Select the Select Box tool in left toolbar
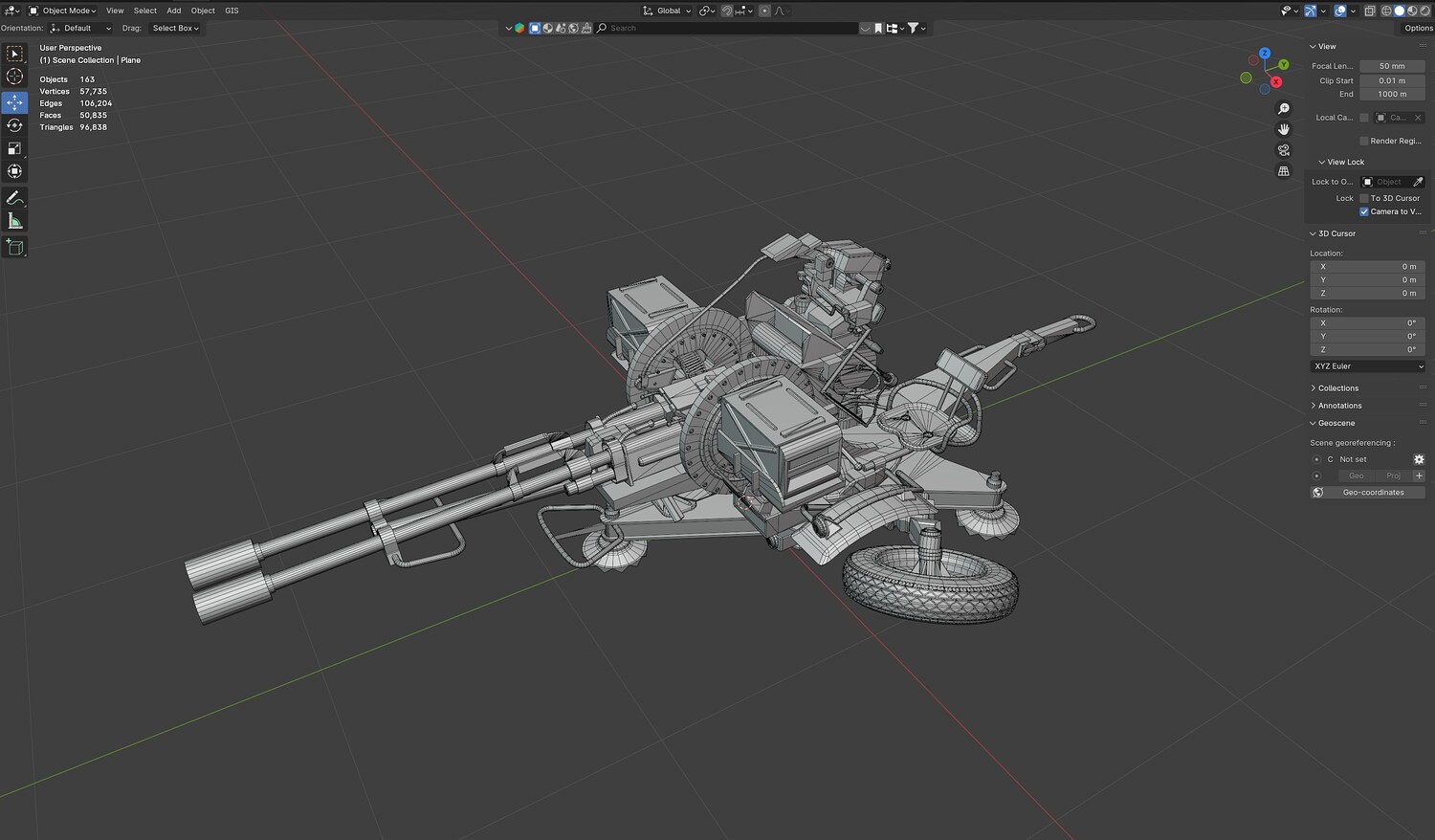 point(14,54)
